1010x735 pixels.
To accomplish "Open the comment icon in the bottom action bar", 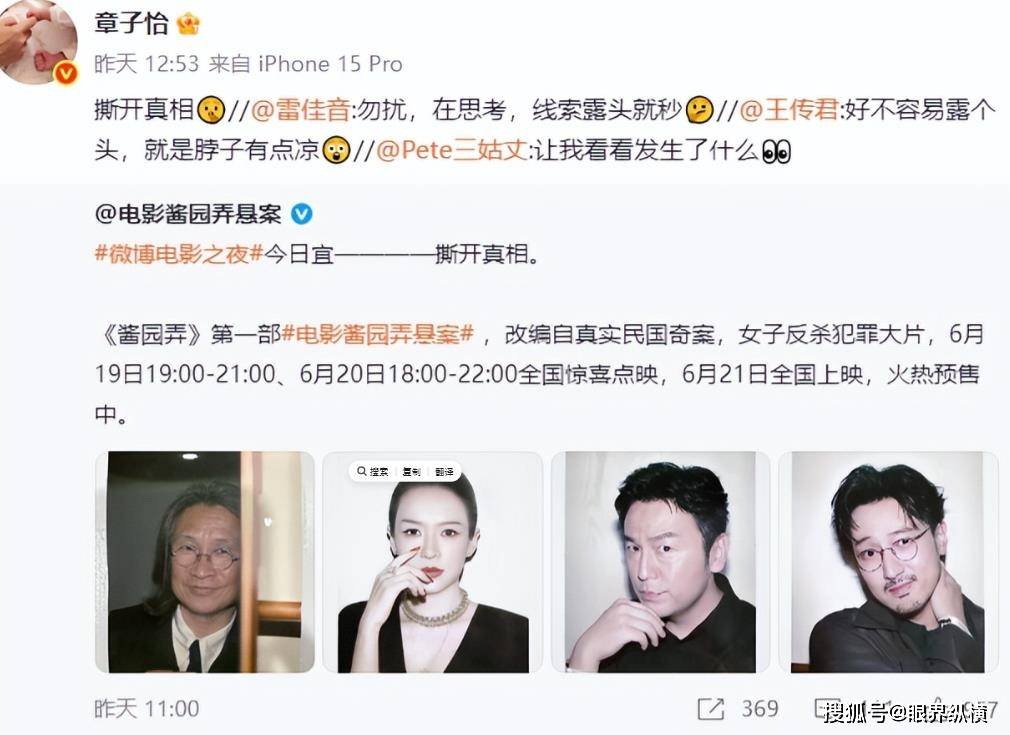I will tap(827, 709).
